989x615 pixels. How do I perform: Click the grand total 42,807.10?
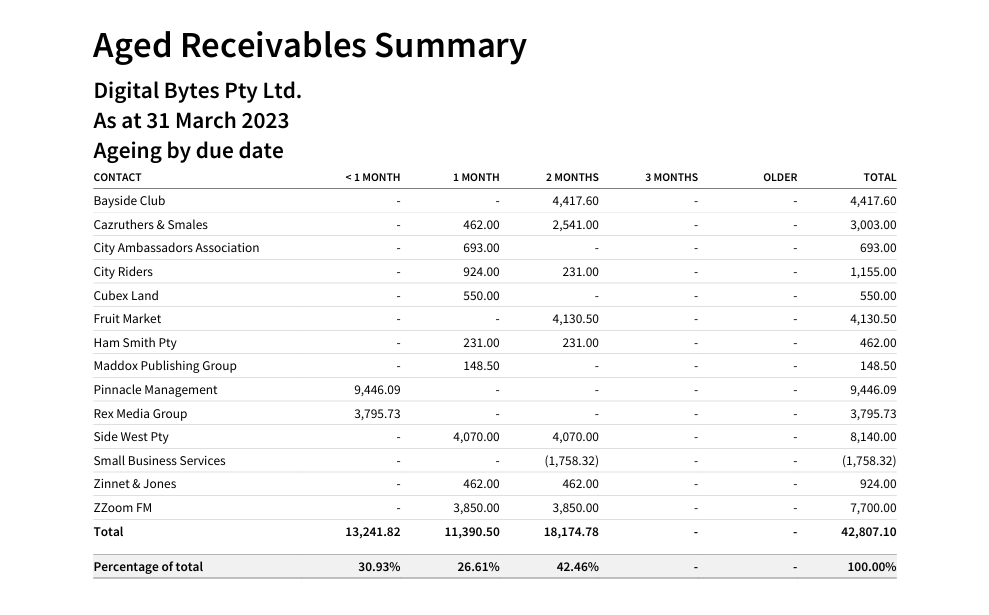[868, 532]
